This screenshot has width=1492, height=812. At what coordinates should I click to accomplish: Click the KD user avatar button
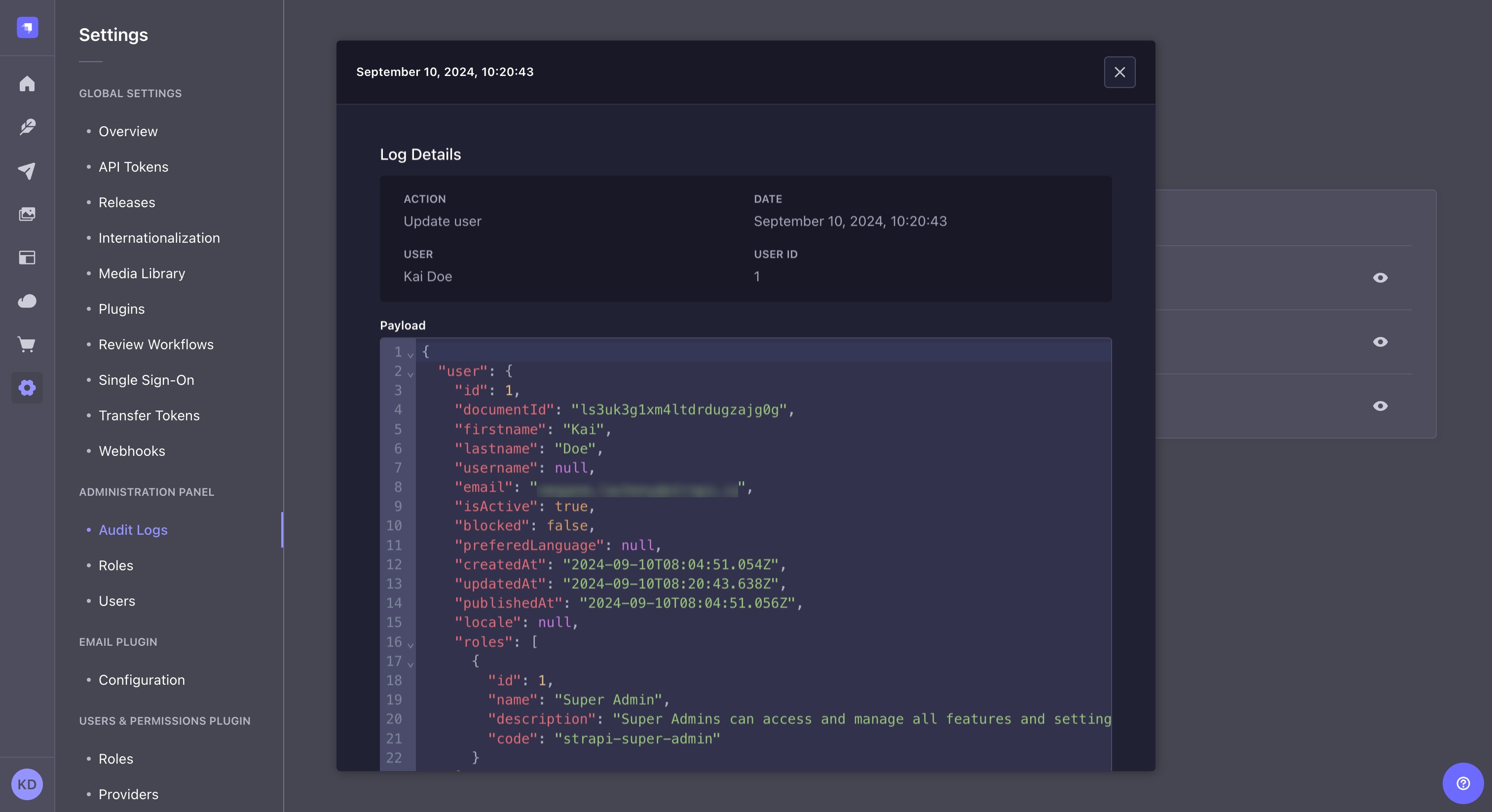tap(27, 784)
